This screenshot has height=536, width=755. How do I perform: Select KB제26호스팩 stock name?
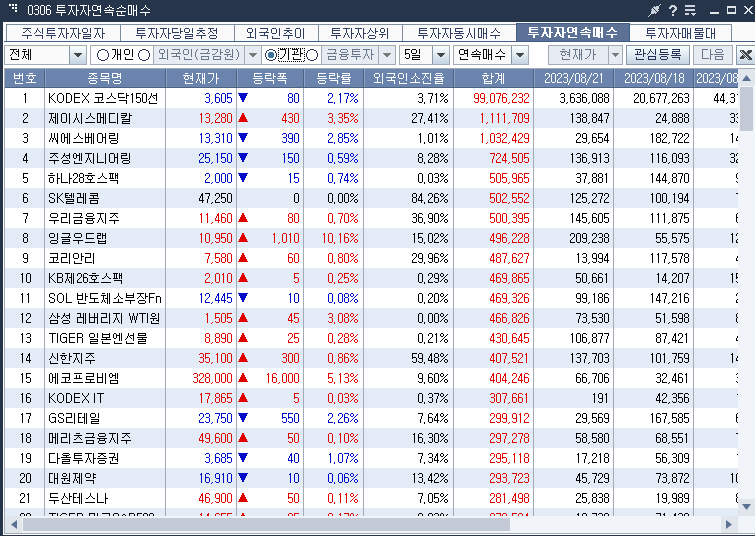[86, 278]
